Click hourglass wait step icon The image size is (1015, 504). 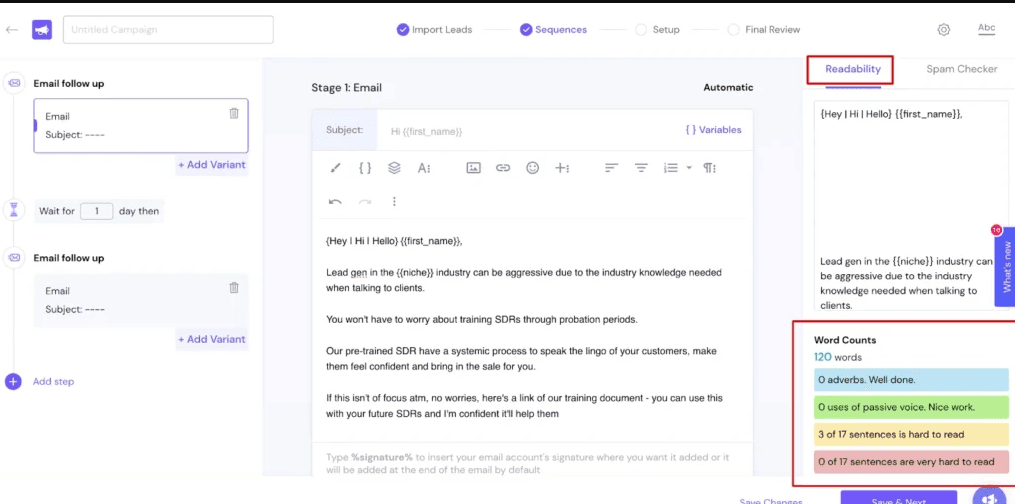click(14, 210)
